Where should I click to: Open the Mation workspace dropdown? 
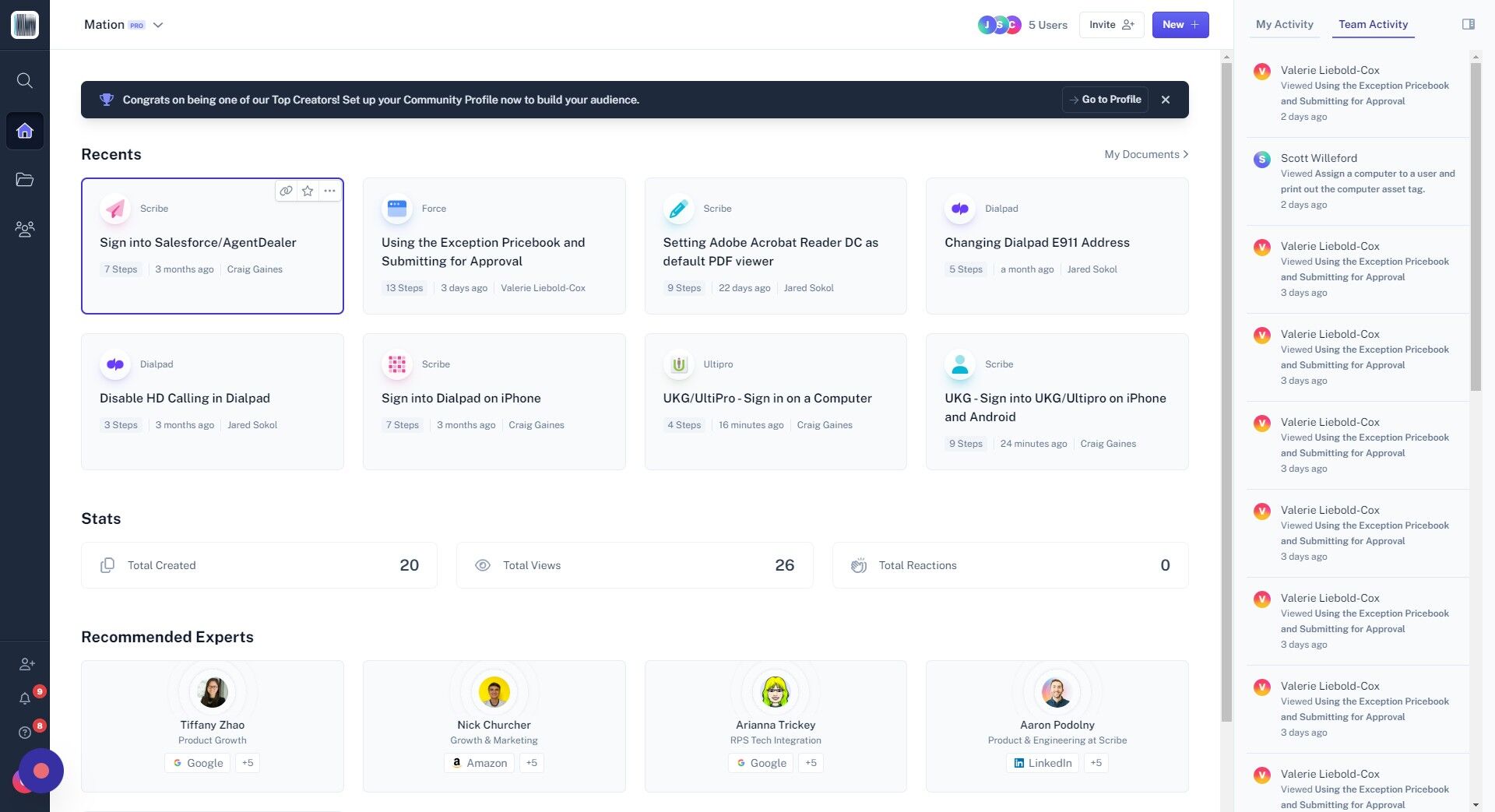[x=157, y=25]
